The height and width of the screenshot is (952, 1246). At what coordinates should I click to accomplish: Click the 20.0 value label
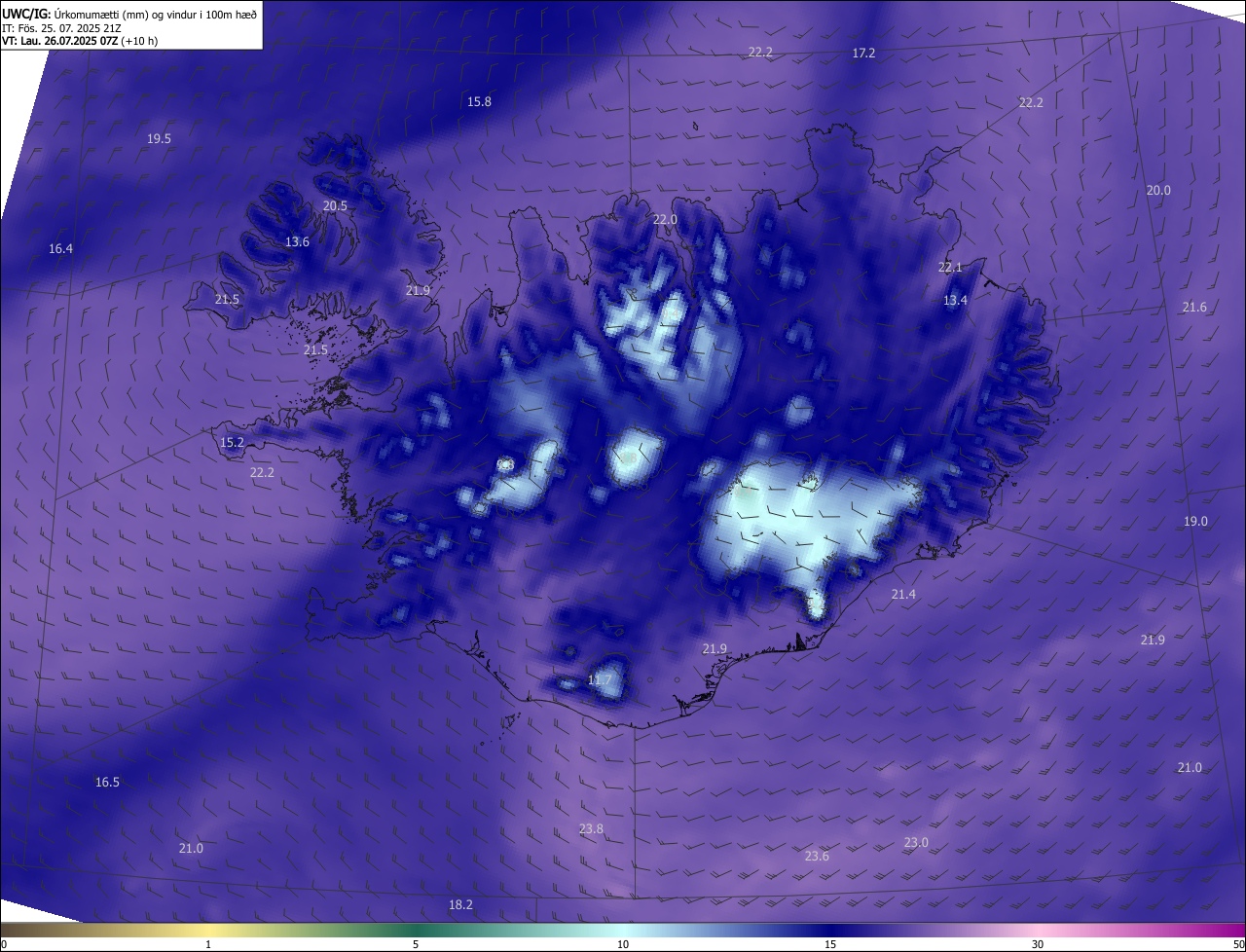(x=1157, y=191)
